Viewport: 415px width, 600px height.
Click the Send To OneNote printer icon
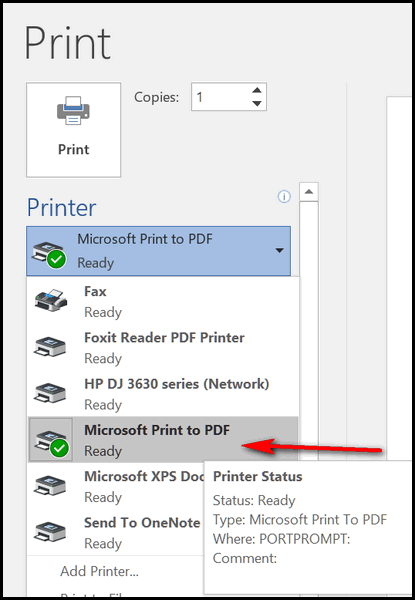[50, 532]
